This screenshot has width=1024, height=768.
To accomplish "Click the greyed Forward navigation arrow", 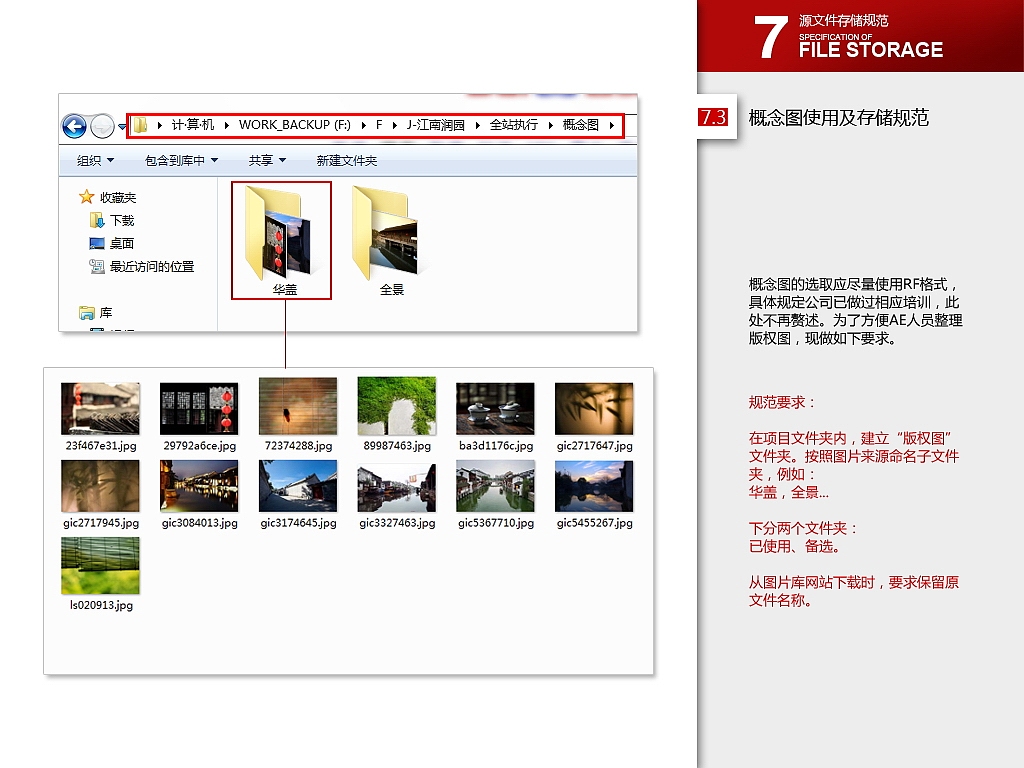I will coord(103,126).
